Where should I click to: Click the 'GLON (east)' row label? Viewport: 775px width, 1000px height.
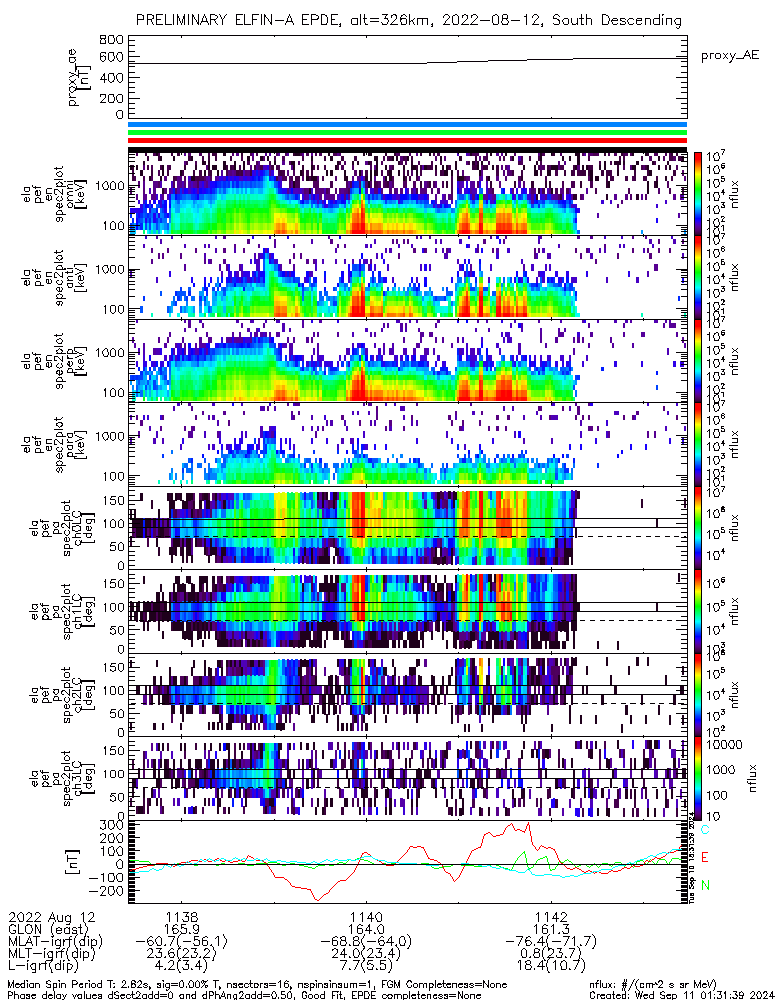(x=50, y=930)
